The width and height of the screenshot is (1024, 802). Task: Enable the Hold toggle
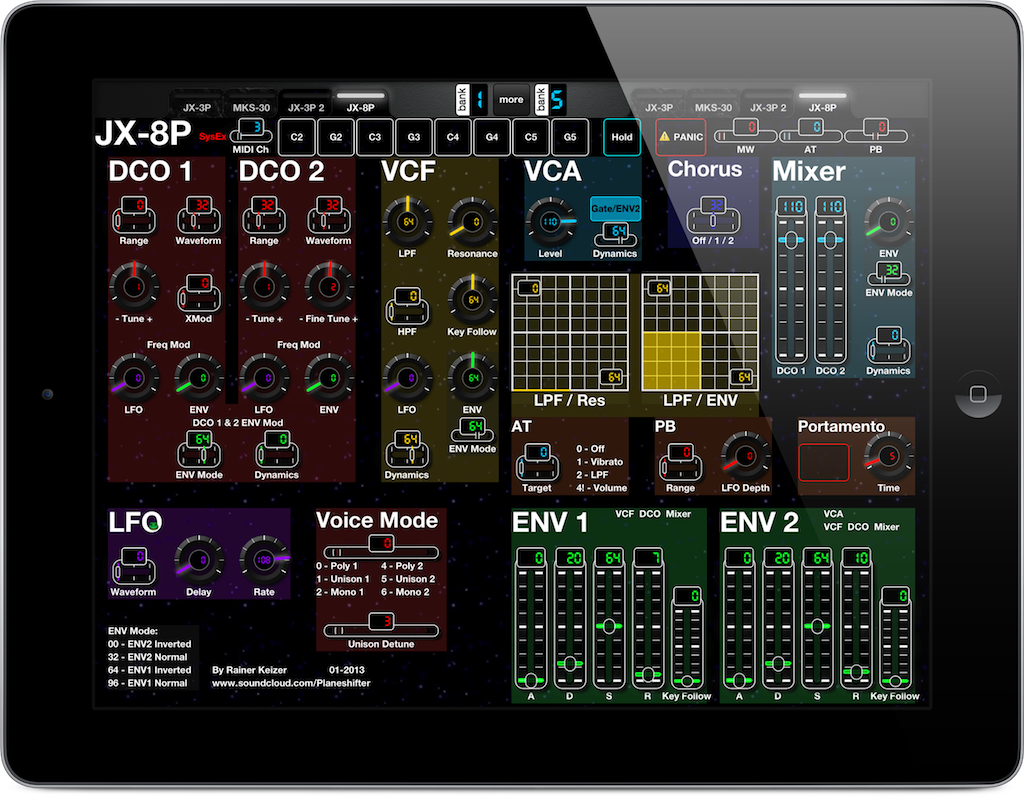point(621,137)
